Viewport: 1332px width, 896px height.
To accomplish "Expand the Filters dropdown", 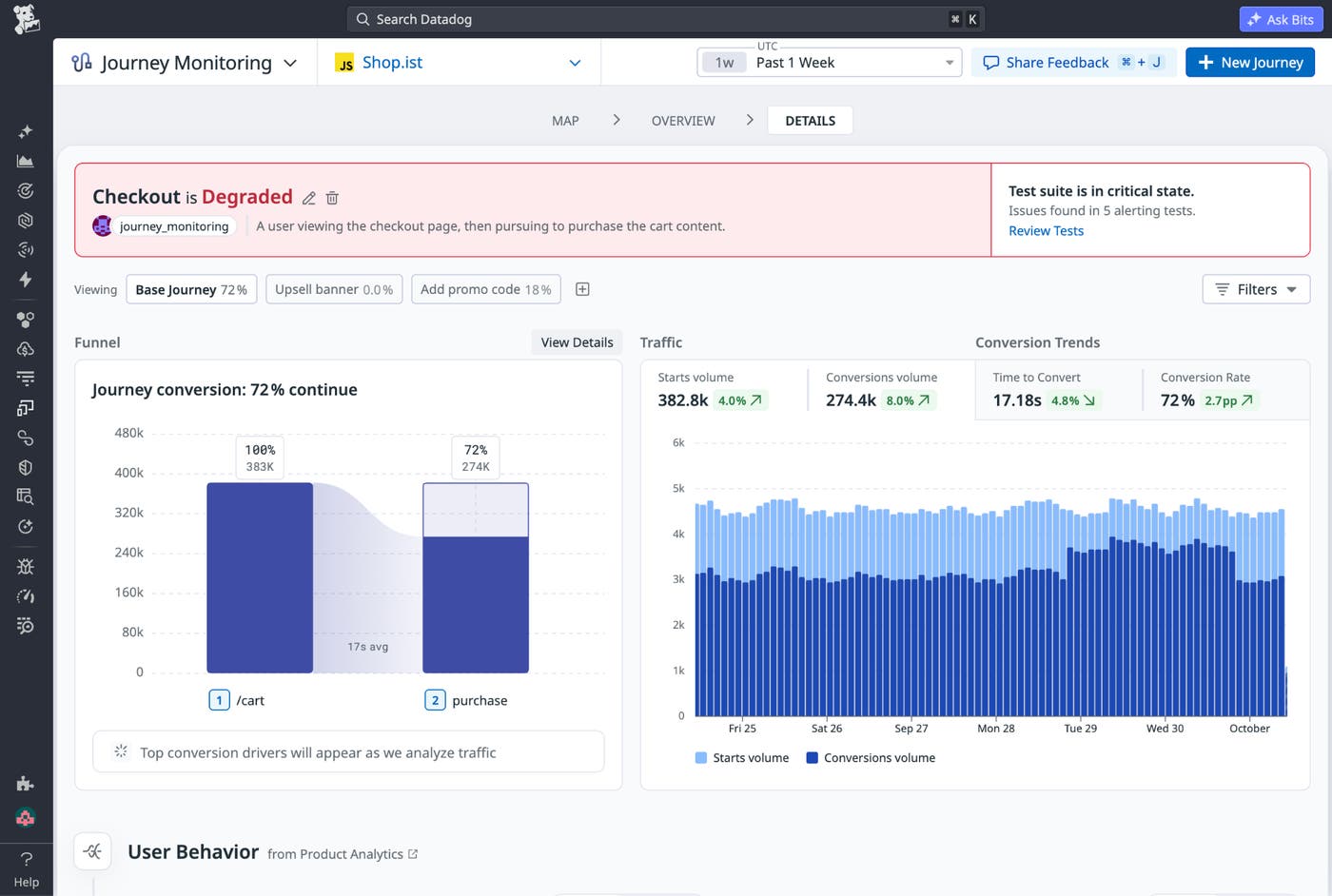I will [x=1257, y=289].
